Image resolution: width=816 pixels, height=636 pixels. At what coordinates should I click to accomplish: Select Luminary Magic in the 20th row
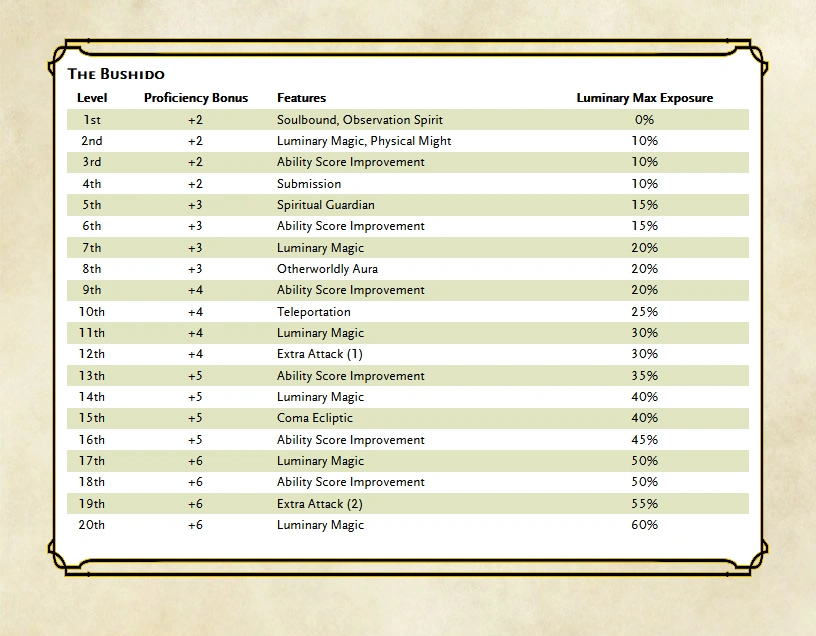pos(320,525)
